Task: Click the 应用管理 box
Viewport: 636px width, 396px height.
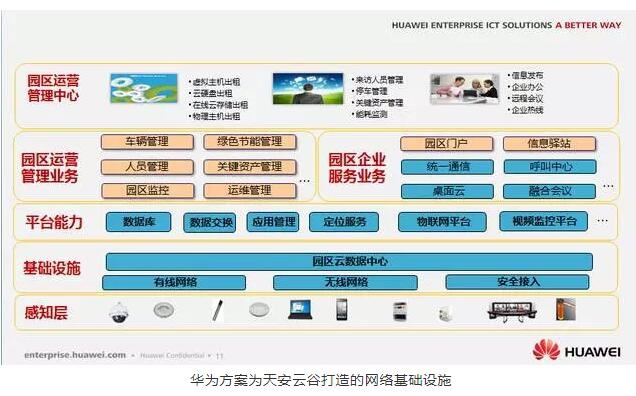Action: coord(273,222)
